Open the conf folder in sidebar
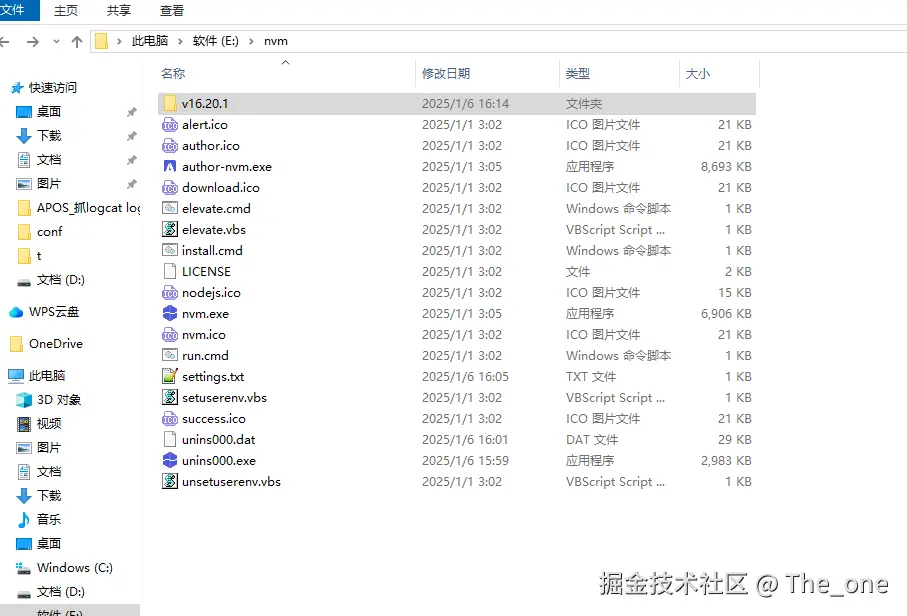Viewport: 907px width, 616px height. 49,232
